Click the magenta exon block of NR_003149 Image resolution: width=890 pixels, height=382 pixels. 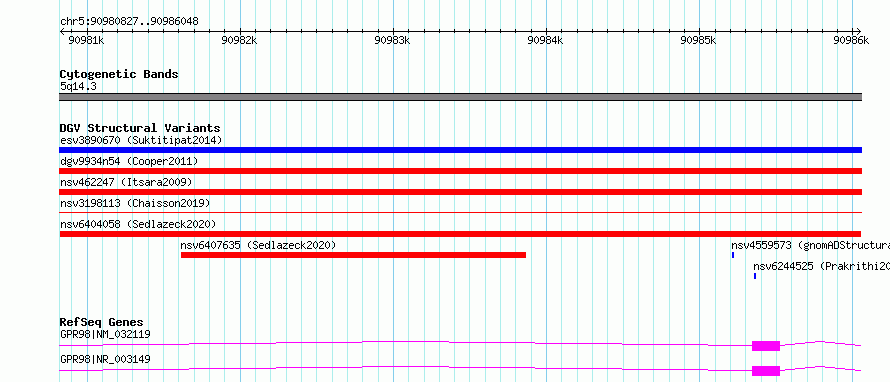pos(766,371)
